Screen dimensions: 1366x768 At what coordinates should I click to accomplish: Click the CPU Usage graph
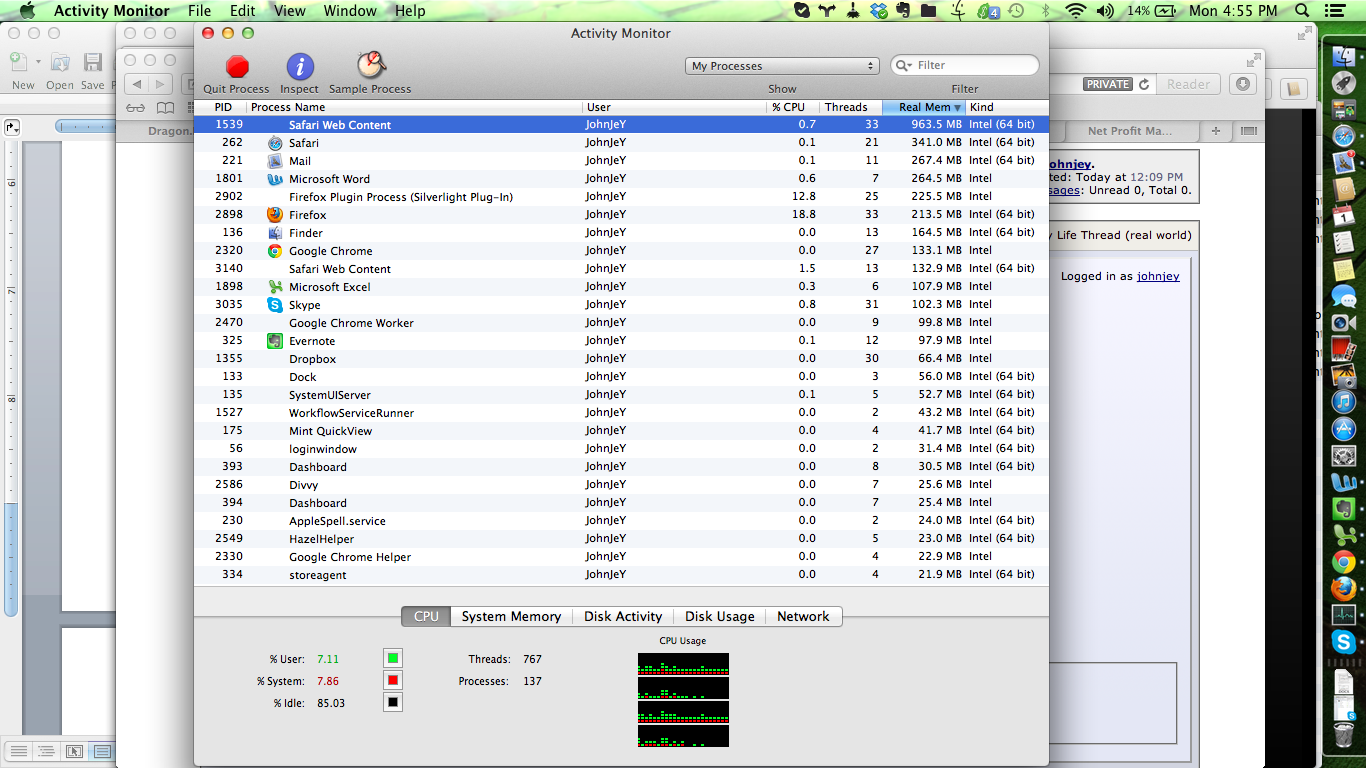683,700
